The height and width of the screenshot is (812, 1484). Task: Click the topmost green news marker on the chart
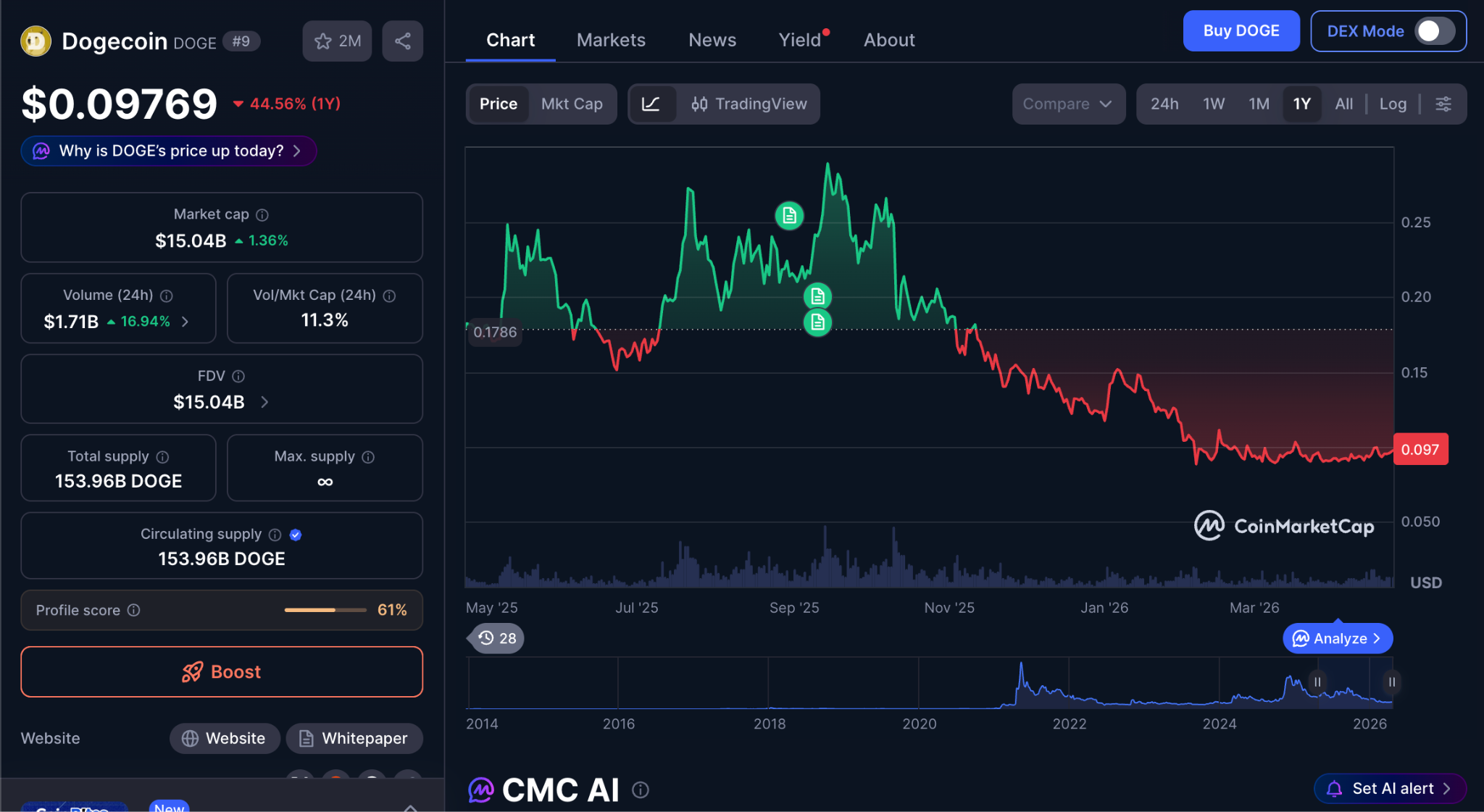tap(789, 216)
